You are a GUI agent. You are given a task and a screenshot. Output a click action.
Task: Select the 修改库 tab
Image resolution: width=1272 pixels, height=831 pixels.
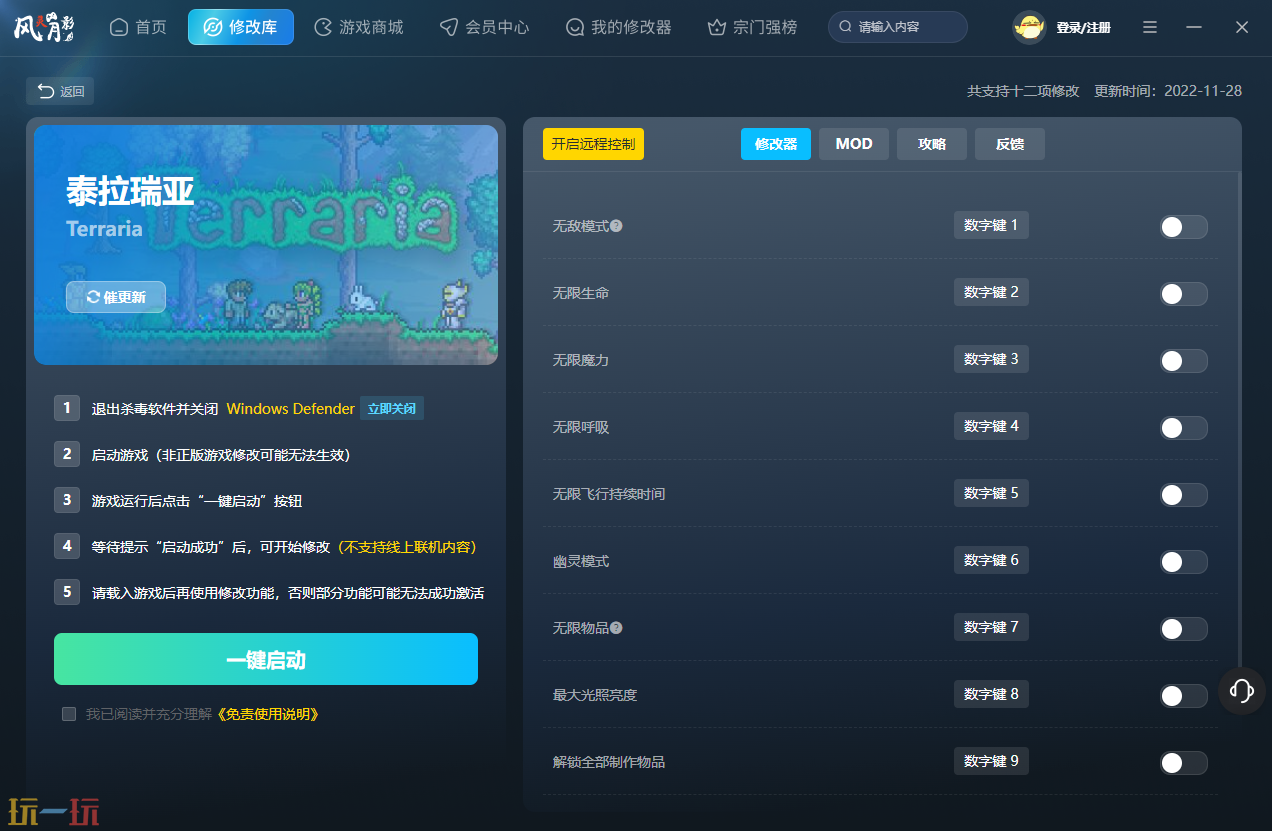241,27
